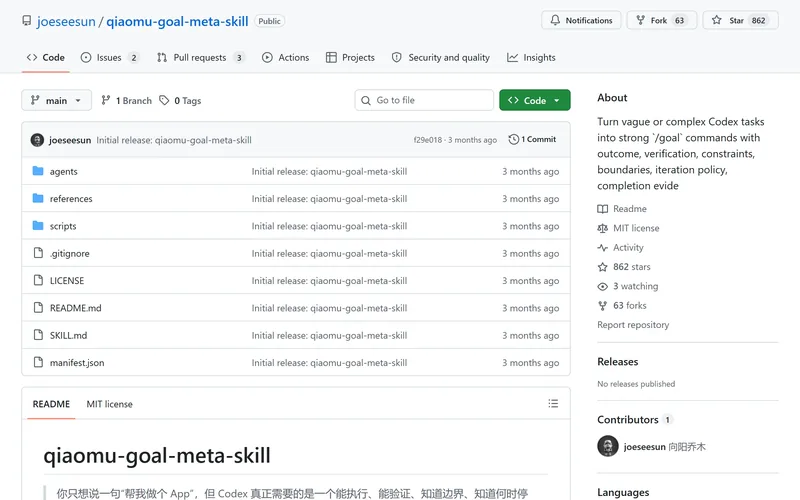Open the Issues tab
The image size is (800, 500).
point(110,58)
